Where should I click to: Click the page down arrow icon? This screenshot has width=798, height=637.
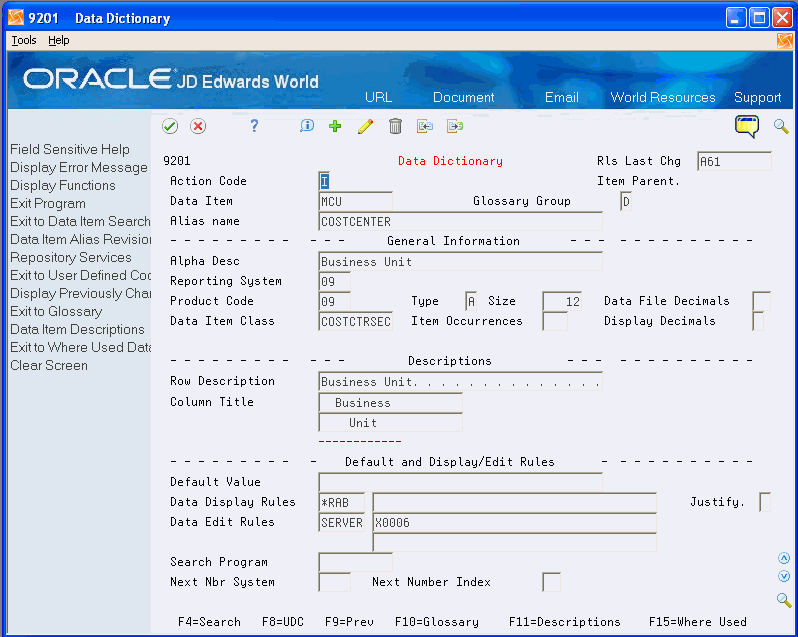[784, 576]
